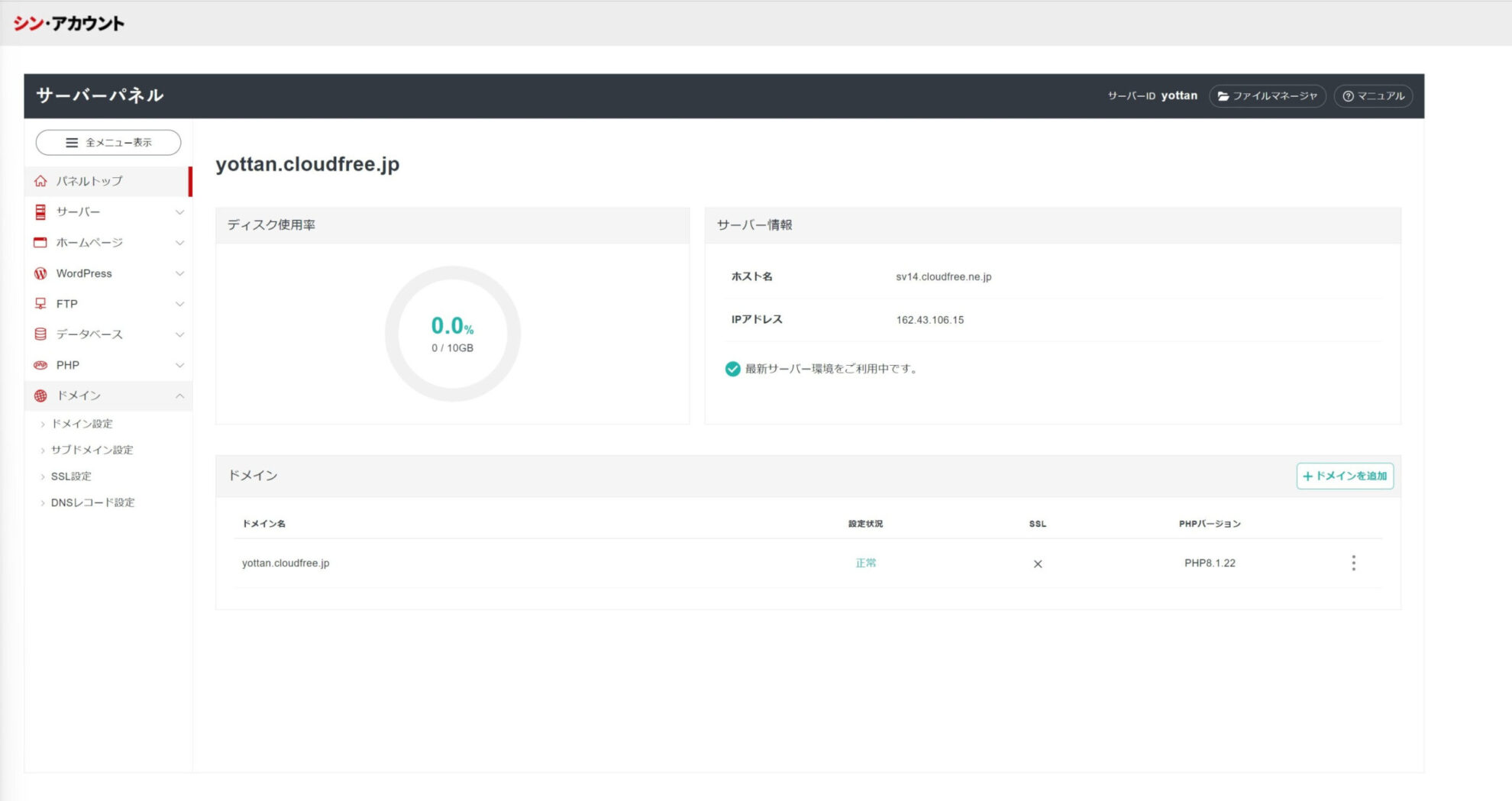
Task: Toggle 全メニュー表示 menu display
Action: 108,143
